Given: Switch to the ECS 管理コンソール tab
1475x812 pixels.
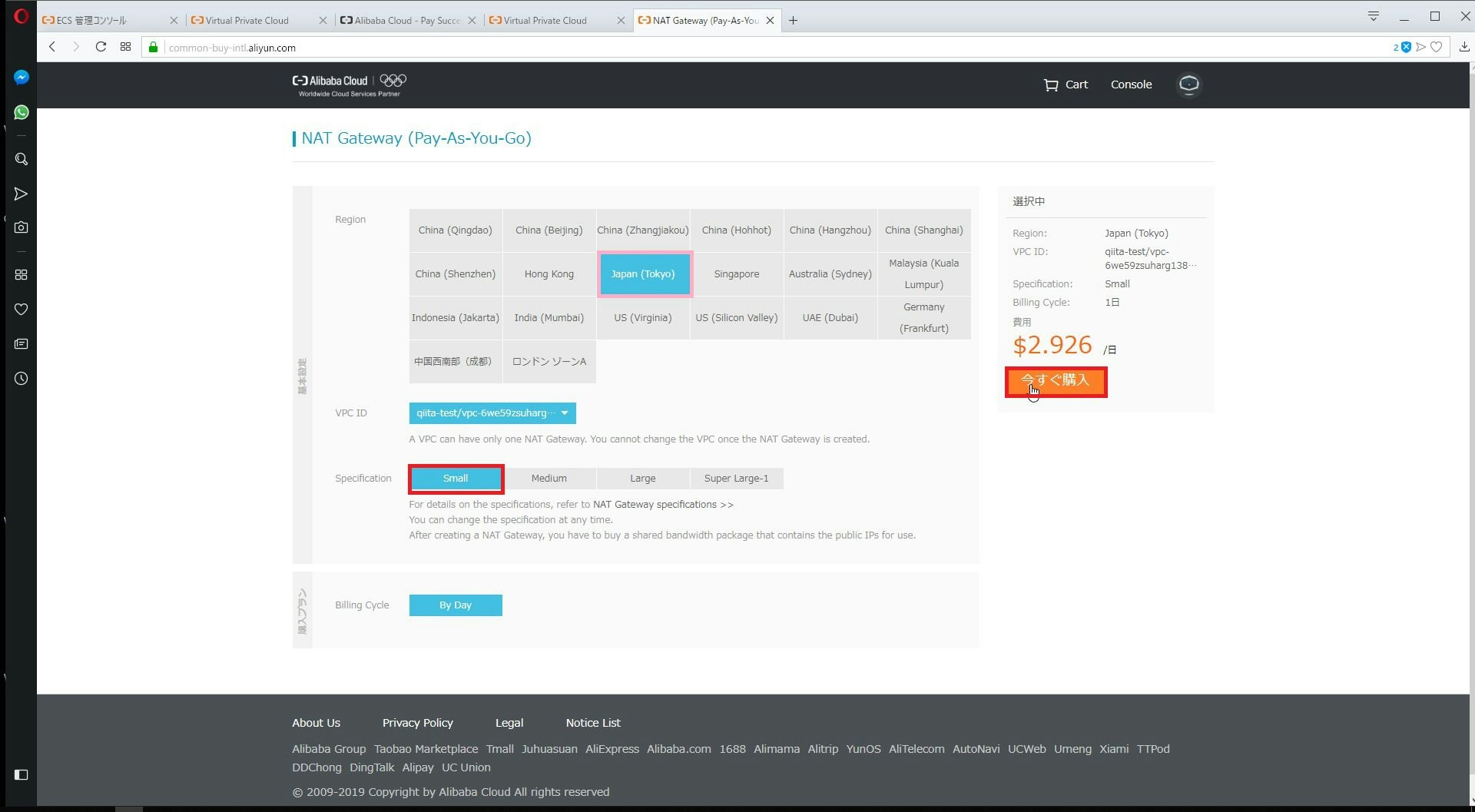Looking at the screenshot, I should pos(110,21).
